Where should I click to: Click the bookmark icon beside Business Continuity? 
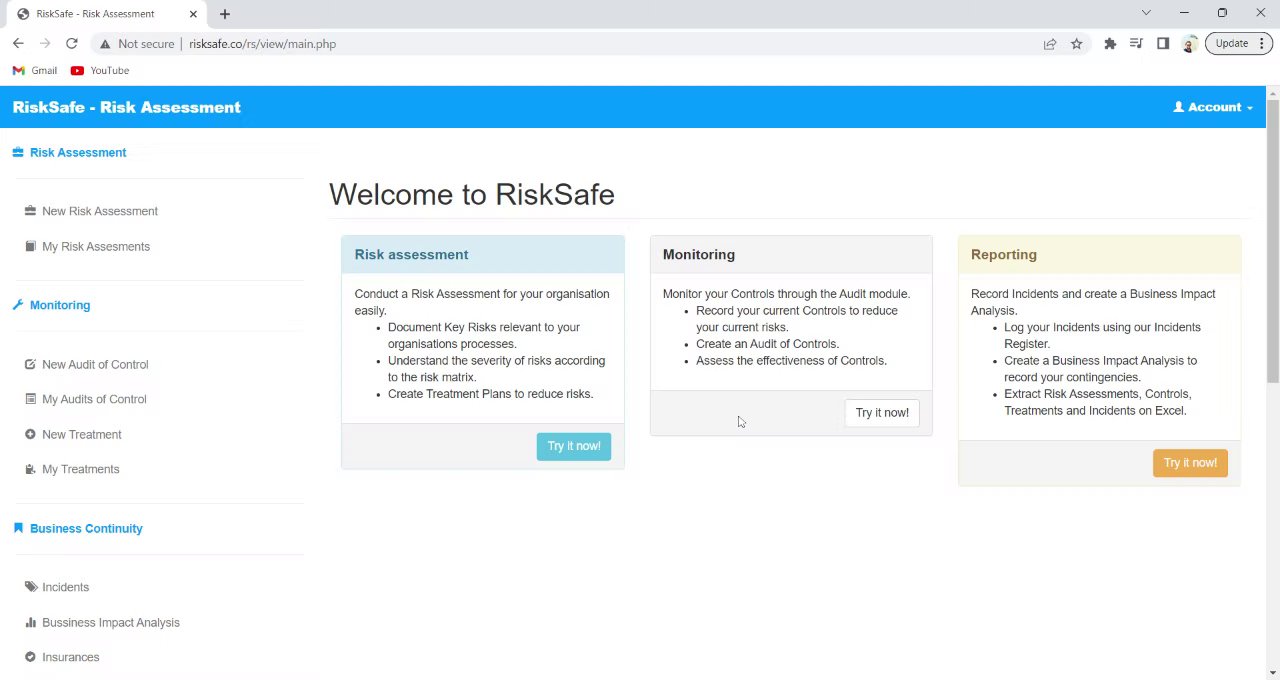point(18,528)
